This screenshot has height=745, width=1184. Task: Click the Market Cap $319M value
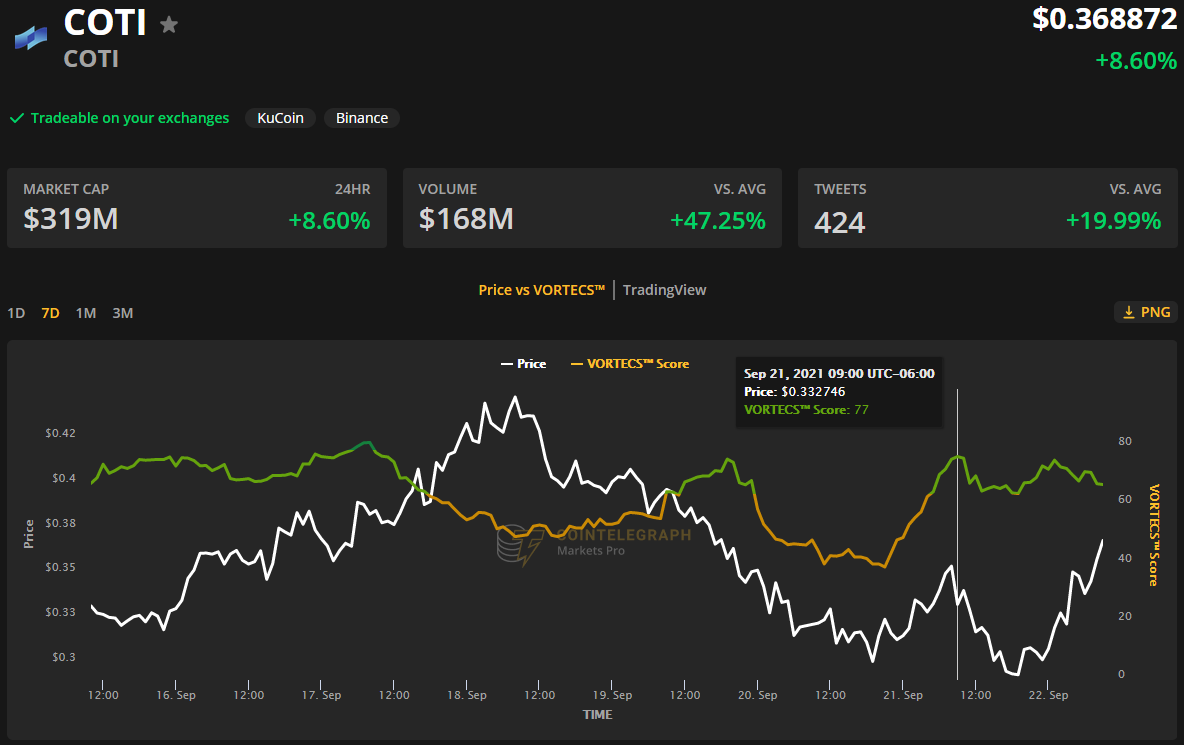pyautogui.click(x=71, y=219)
